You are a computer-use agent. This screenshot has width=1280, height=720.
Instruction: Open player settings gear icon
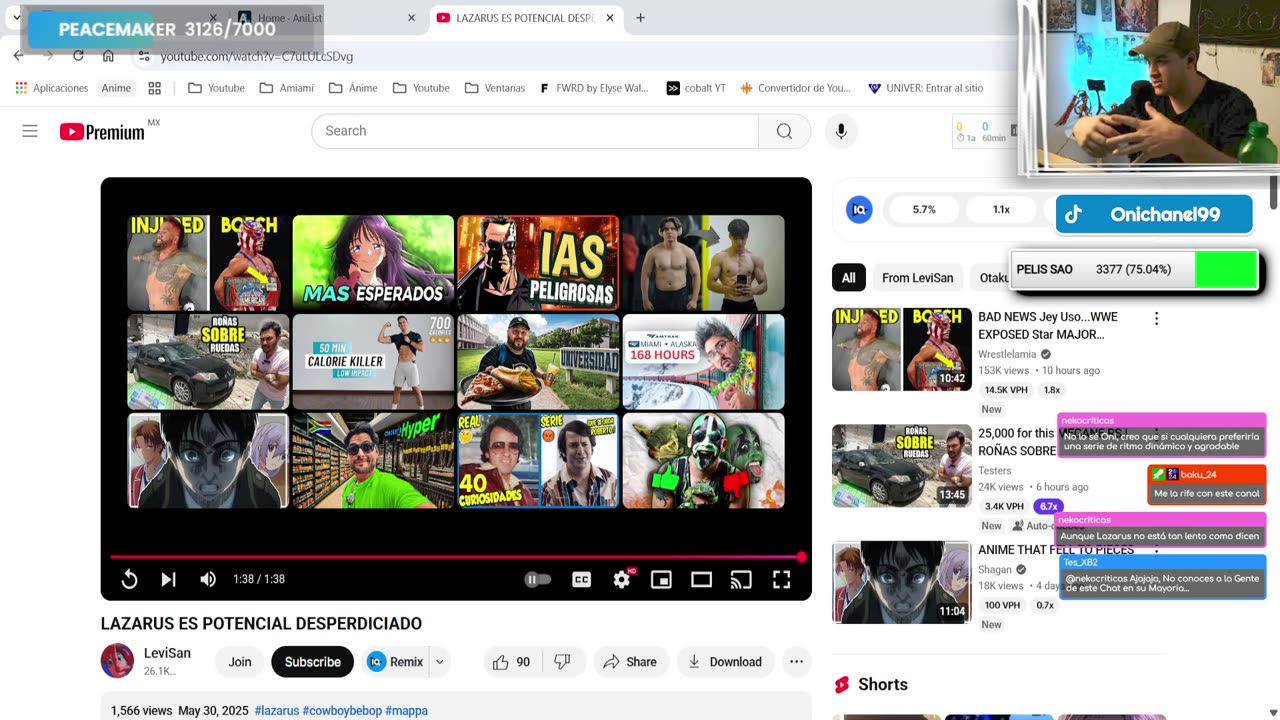(x=622, y=579)
